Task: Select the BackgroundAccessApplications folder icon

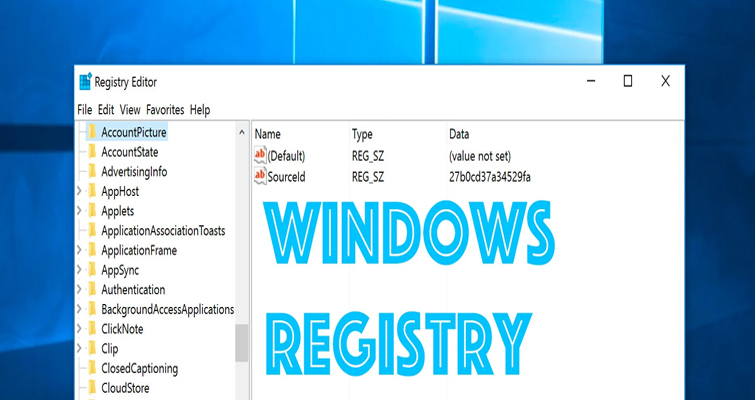Action: (92, 310)
